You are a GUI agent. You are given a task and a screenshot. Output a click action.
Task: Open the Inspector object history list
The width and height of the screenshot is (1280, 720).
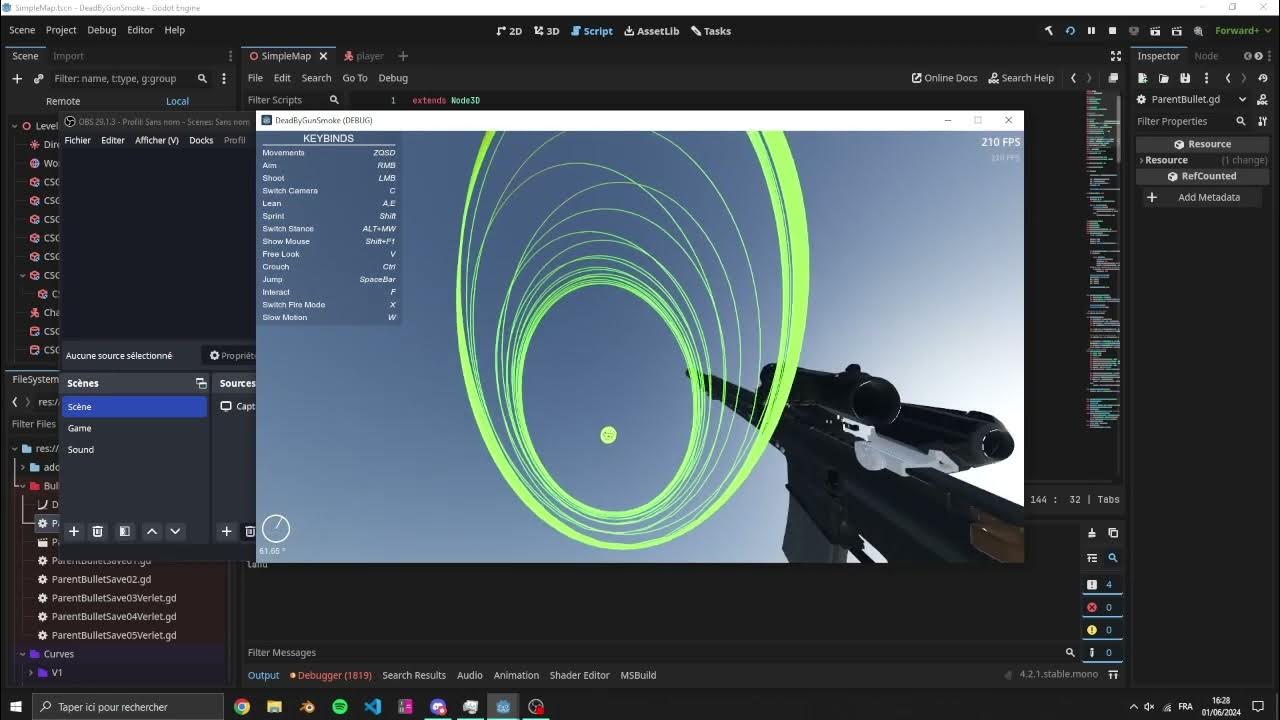pos(1262,78)
